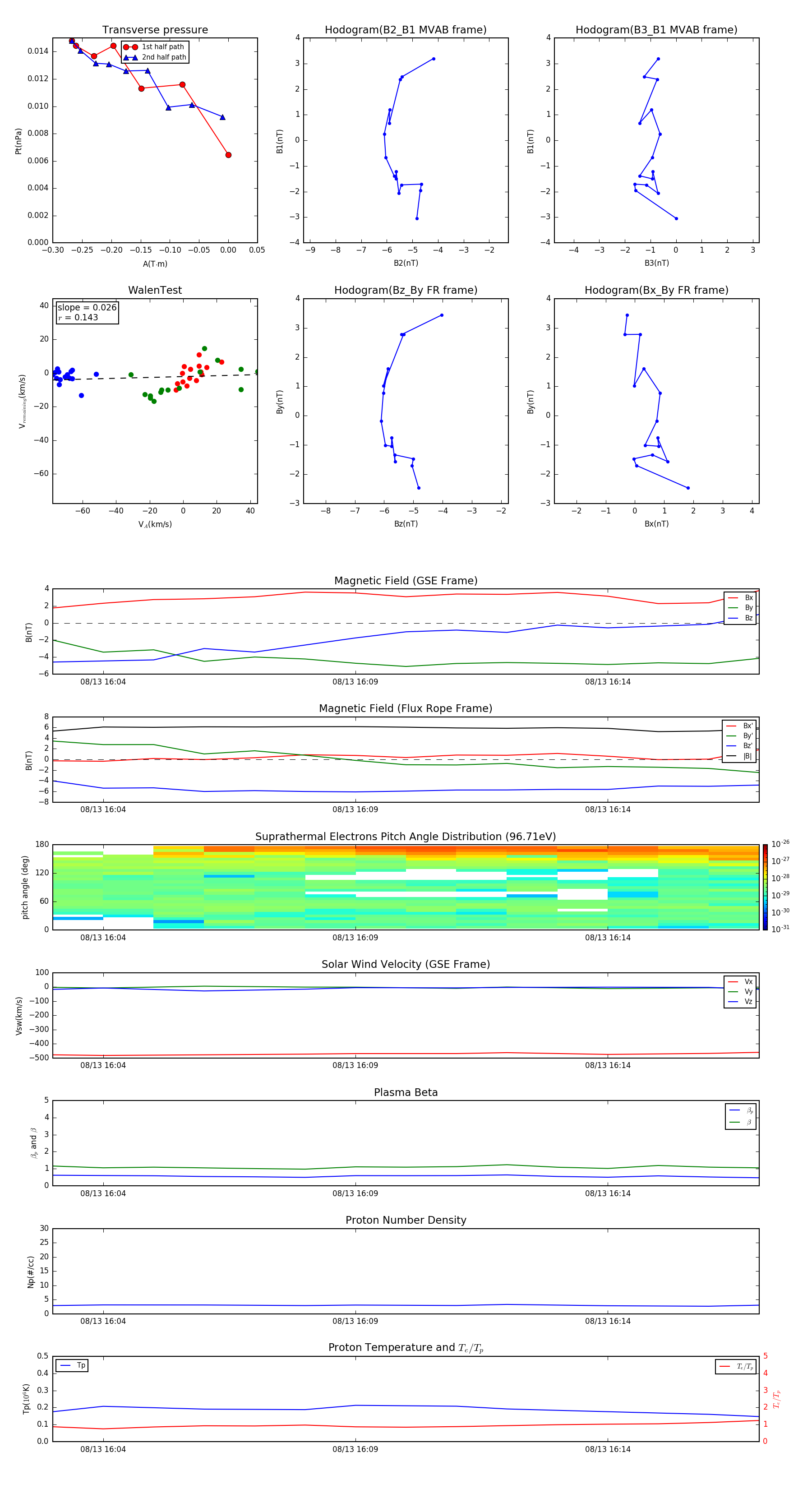The image size is (812, 1489).
Task: Click the 'Hodogram(Bx_By FR frame)' title
Action: [x=656, y=290]
